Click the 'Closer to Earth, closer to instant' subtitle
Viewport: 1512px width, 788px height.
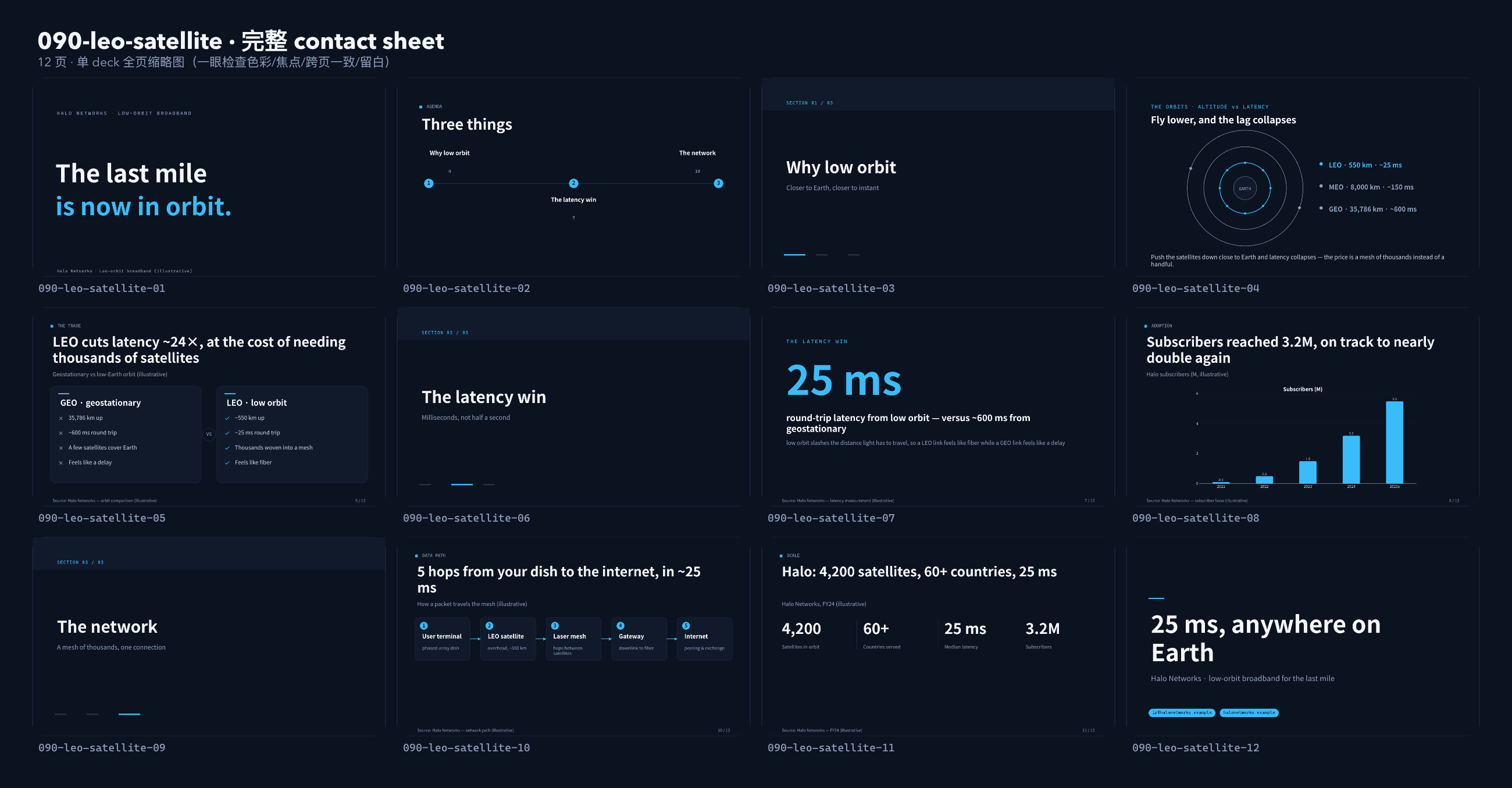[x=832, y=188]
